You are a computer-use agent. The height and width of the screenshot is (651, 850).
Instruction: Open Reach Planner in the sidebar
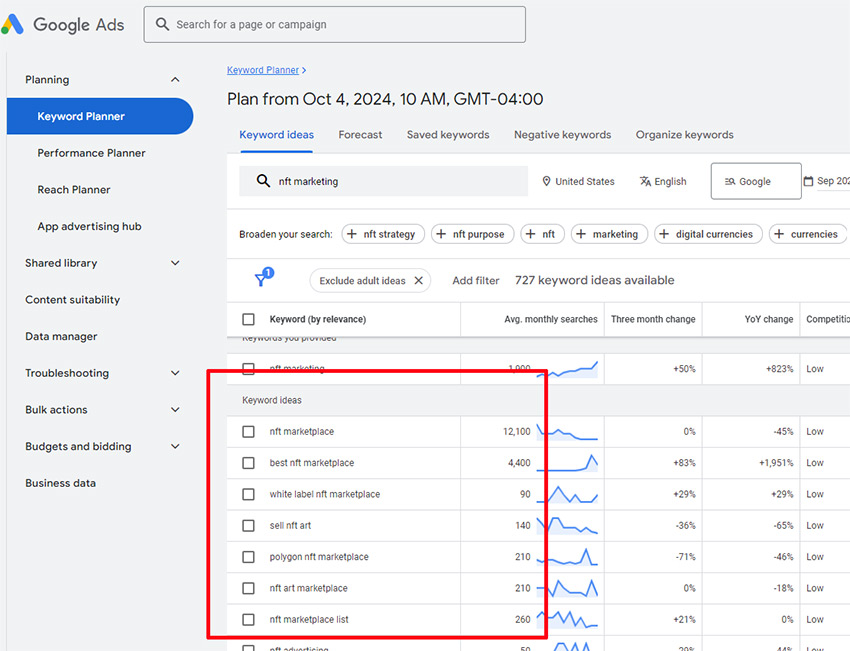74,190
